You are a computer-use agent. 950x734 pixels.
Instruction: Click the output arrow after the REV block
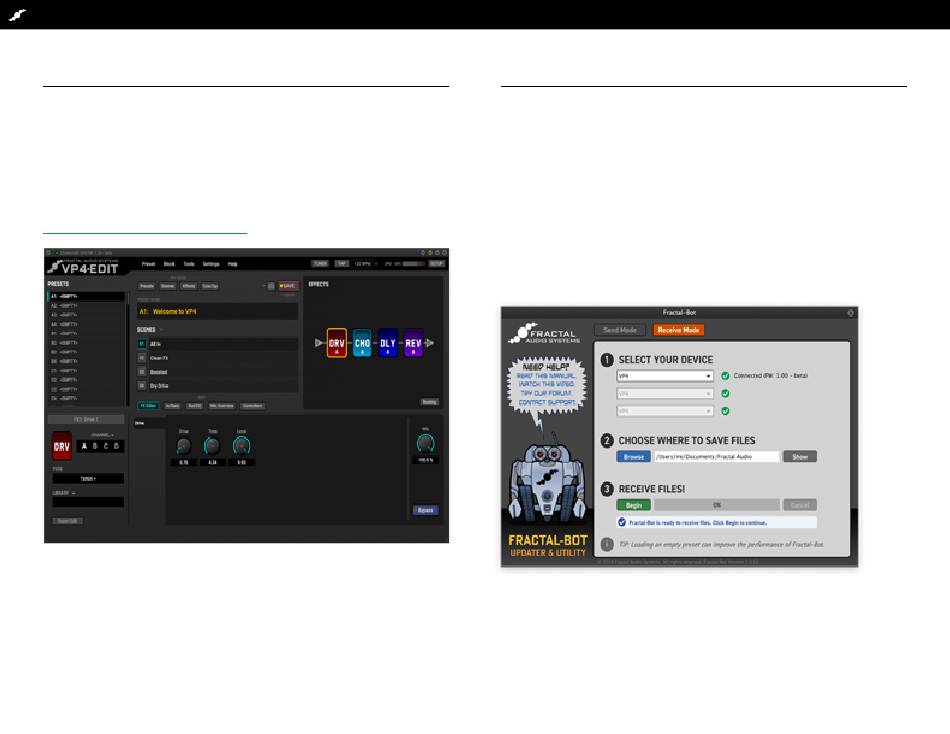430,343
